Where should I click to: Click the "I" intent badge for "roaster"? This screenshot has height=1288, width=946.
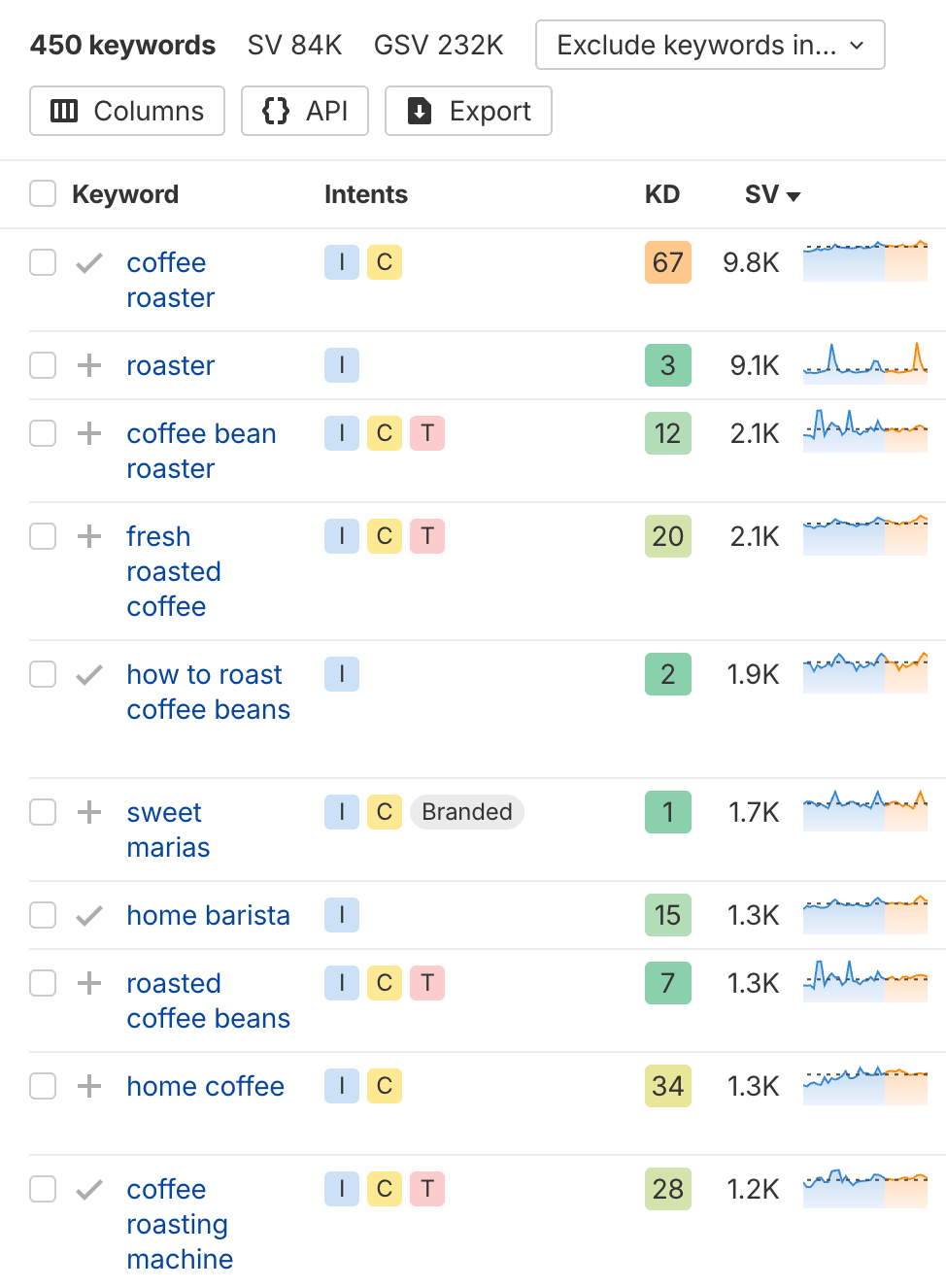(341, 365)
